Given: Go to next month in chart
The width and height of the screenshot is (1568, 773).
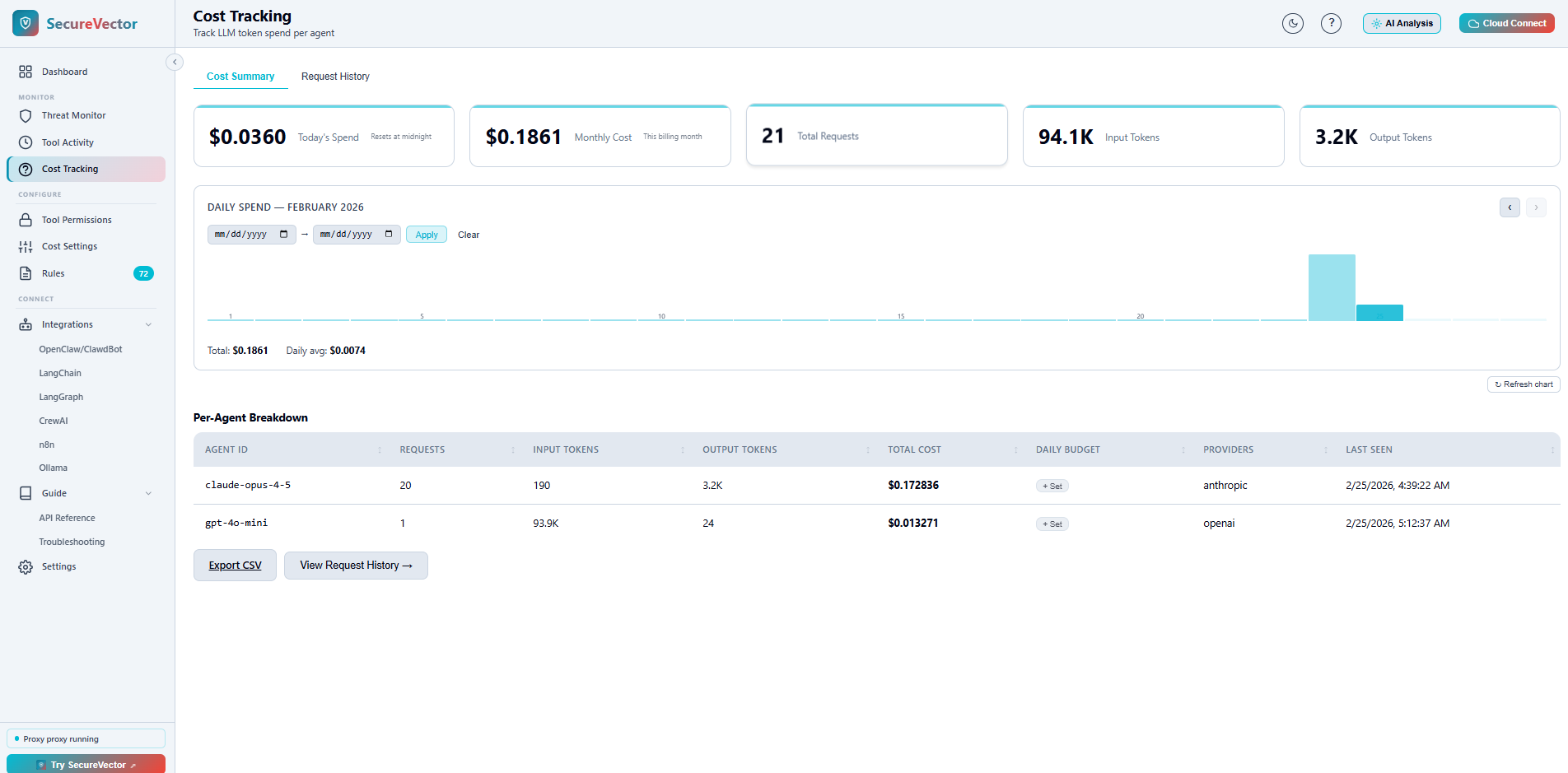Looking at the screenshot, I should click(1536, 207).
